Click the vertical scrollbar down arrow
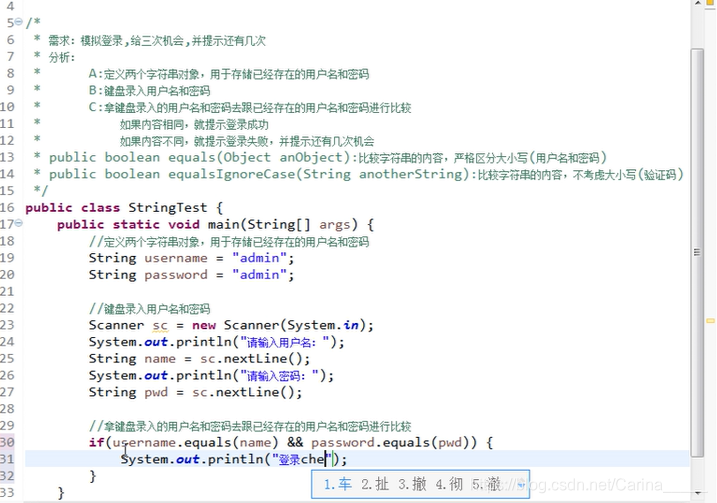The width and height of the screenshot is (717, 503). 697,494
